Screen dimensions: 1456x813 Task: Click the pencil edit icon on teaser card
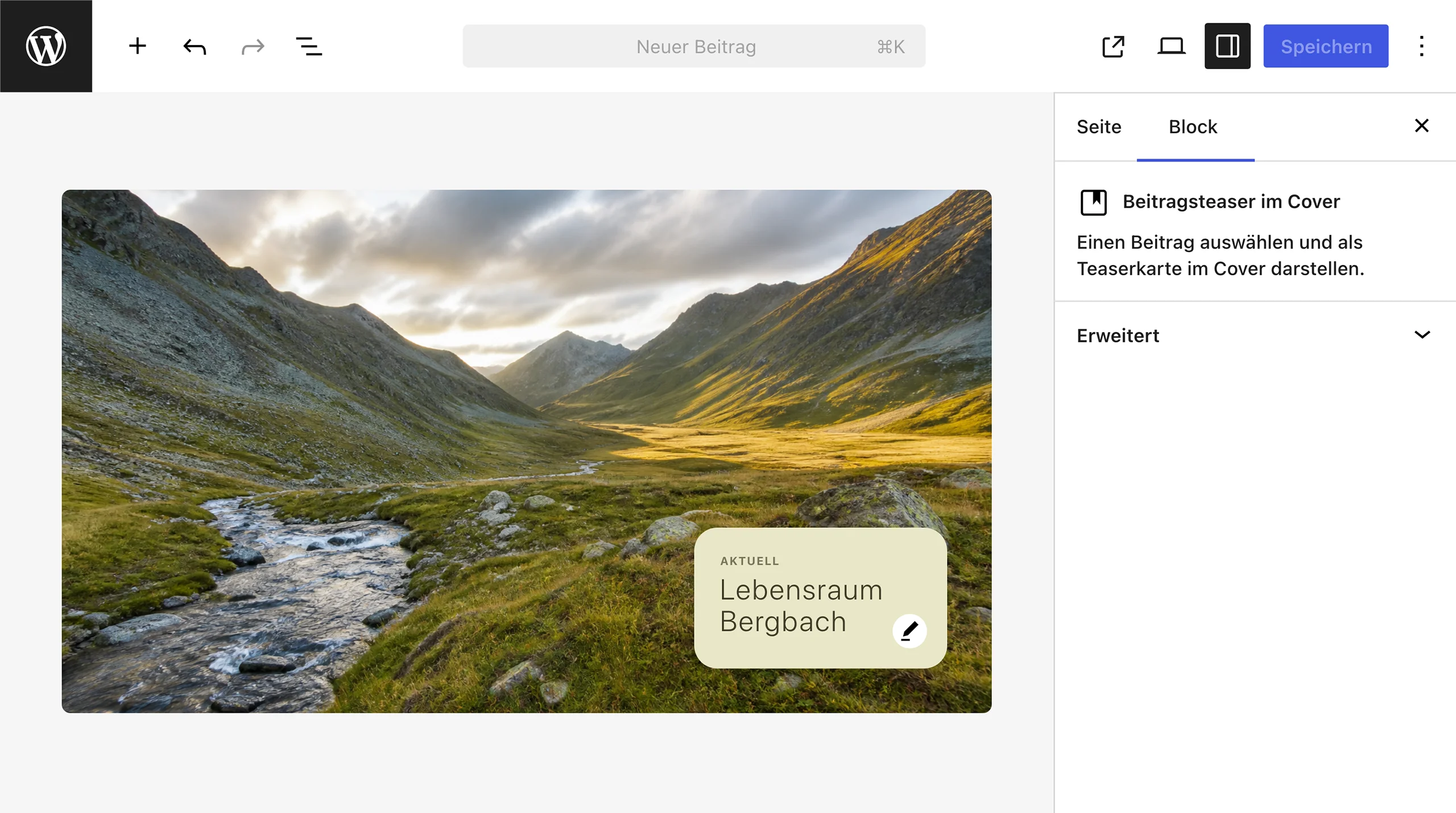pos(909,631)
